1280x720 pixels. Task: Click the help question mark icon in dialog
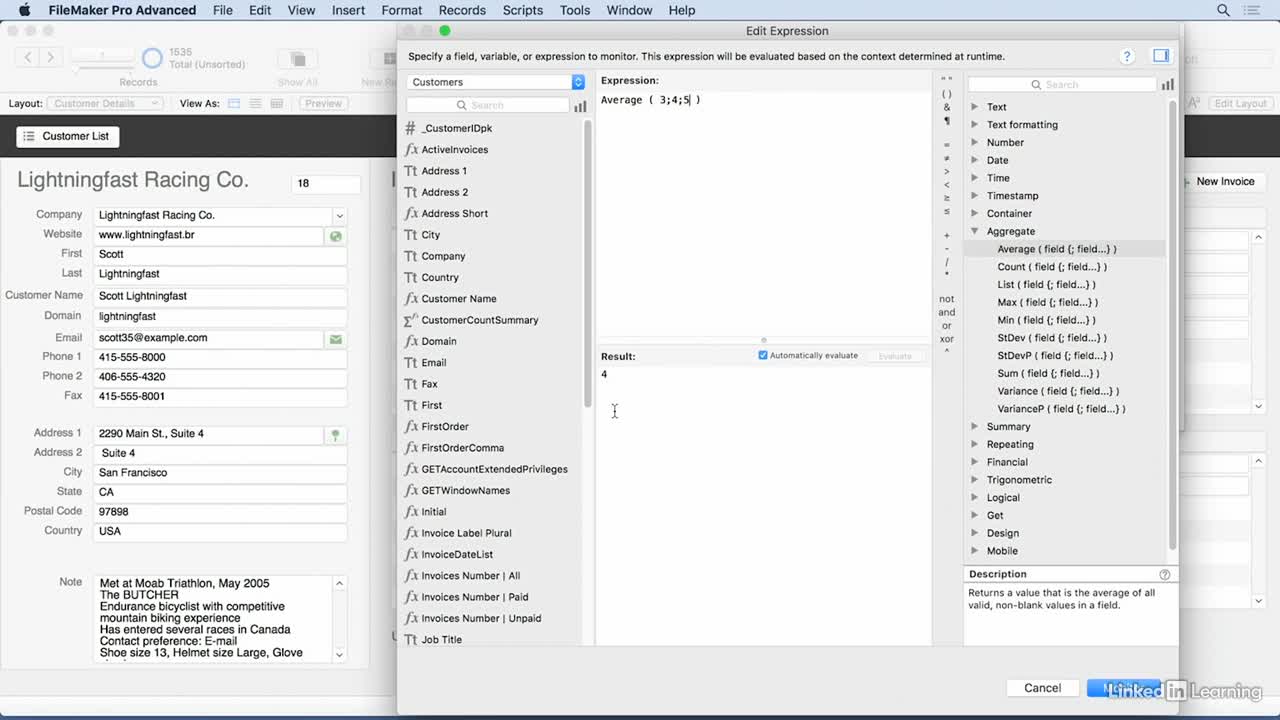coord(1127,56)
